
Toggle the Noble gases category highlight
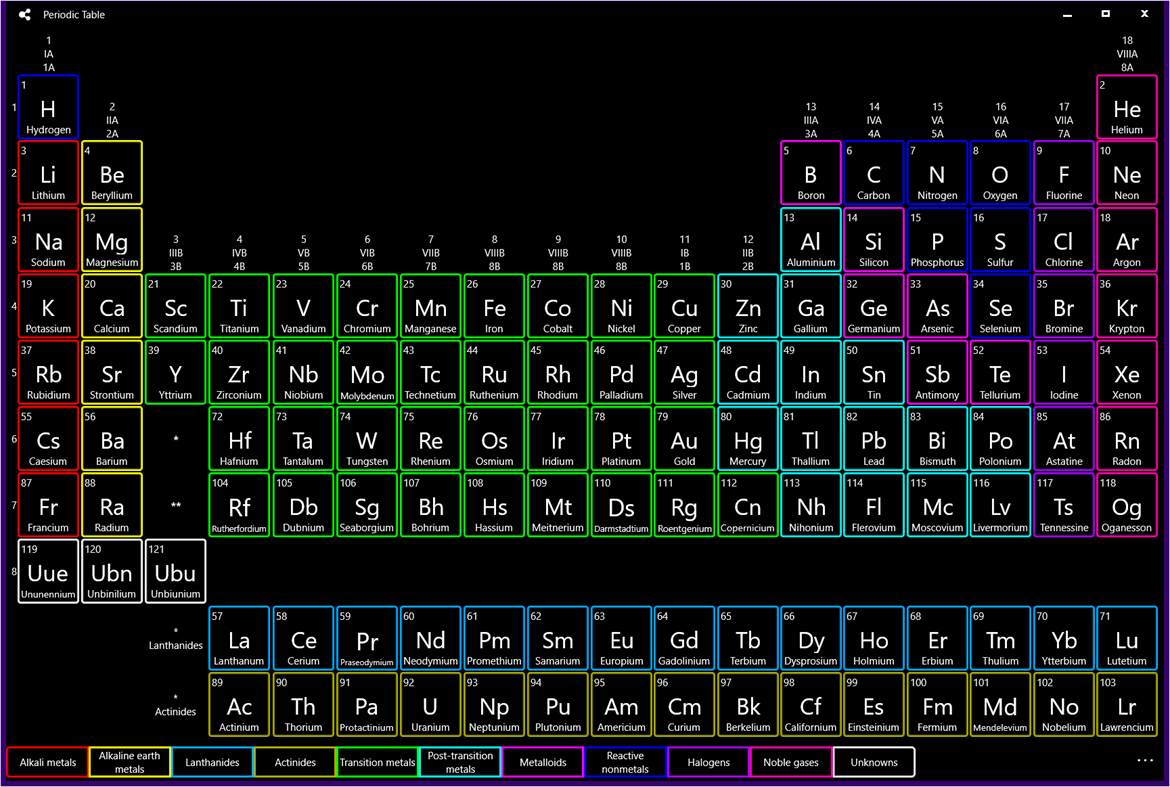tap(790, 762)
